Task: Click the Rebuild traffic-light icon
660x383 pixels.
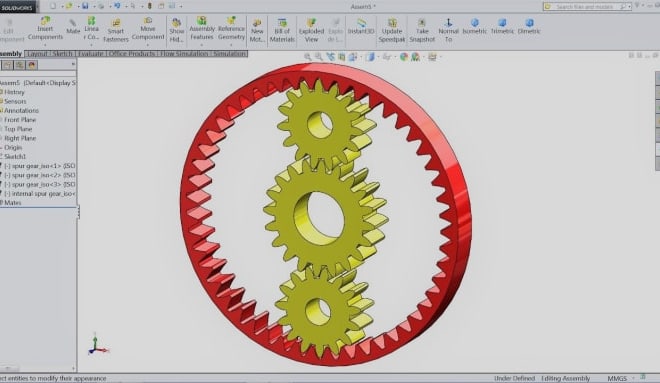Action: (x=149, y=6)
